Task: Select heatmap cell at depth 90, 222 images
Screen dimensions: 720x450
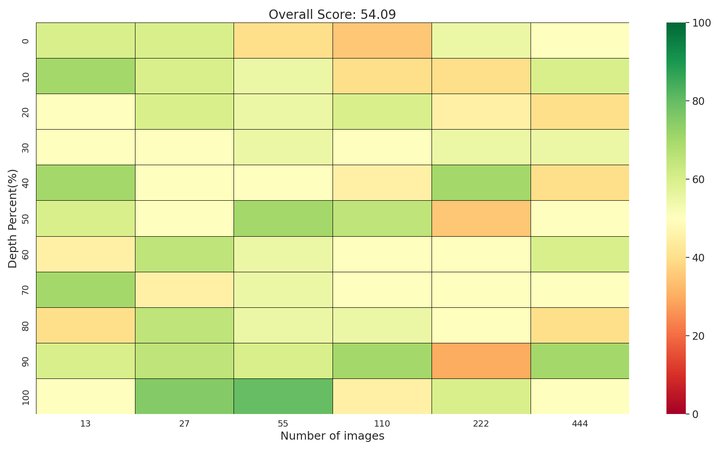Action: 480,360
